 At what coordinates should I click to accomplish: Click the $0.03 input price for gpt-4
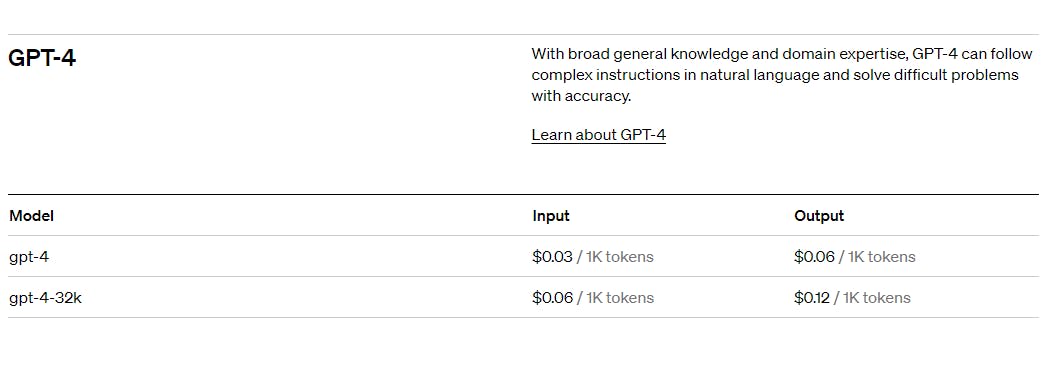(552, 257)
